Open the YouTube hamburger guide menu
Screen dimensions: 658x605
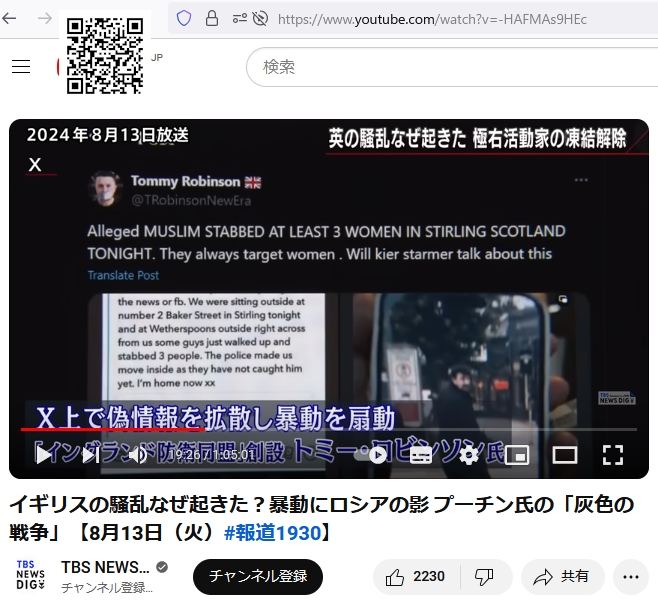pyautogui.click(x=21, y=67)
